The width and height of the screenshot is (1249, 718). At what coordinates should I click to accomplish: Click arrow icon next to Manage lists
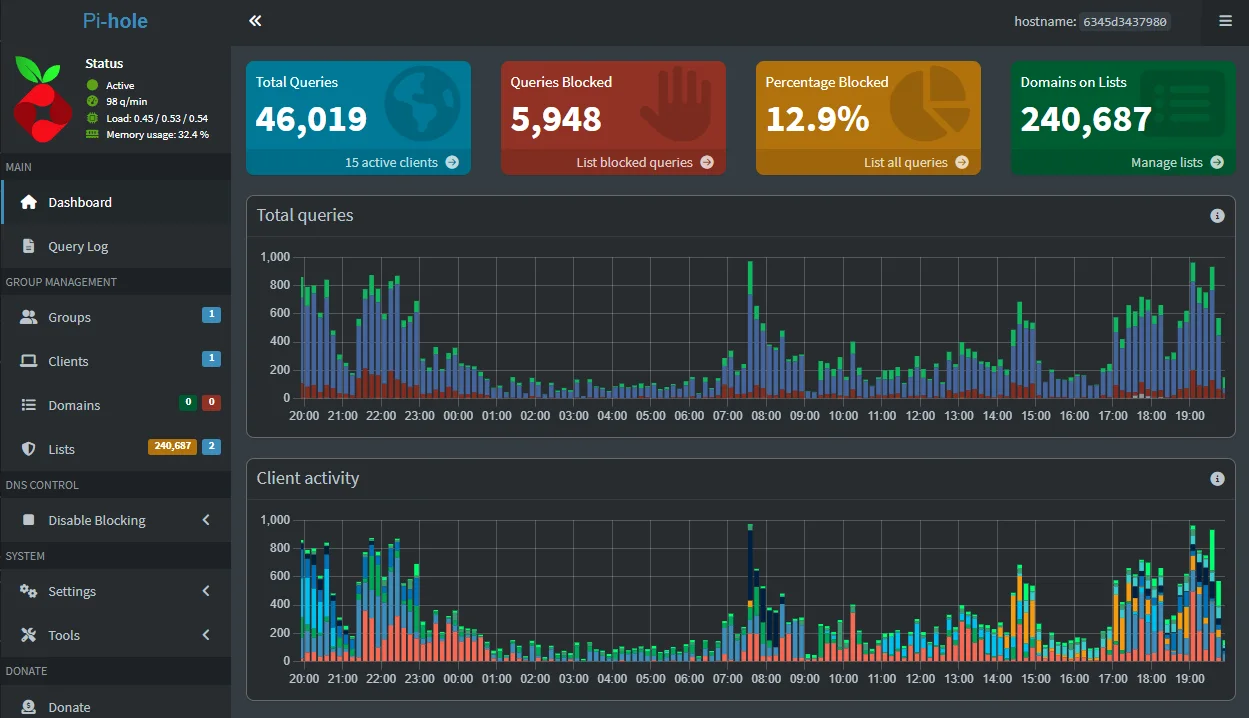1217,162
